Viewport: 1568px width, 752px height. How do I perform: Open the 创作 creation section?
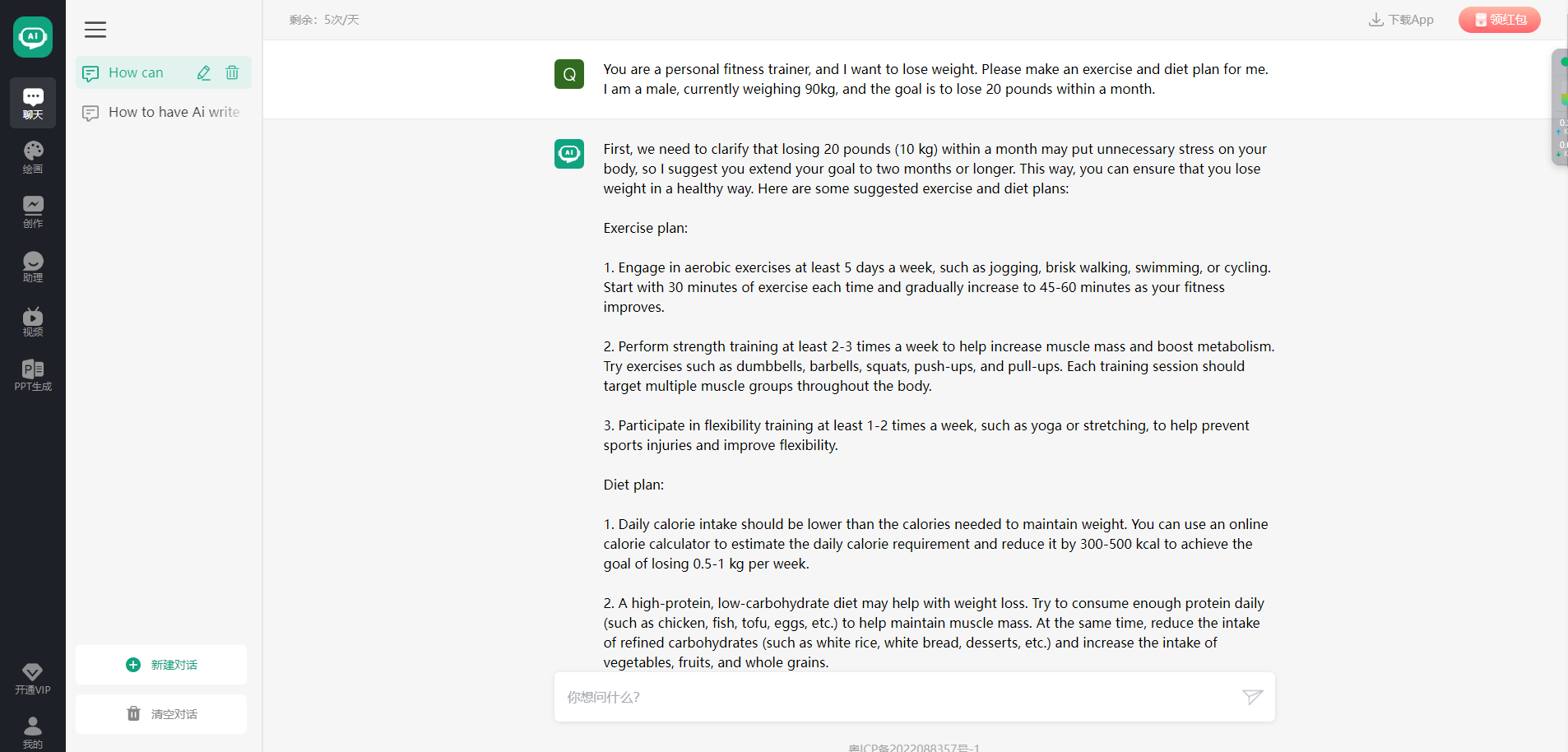coord(33,211)
